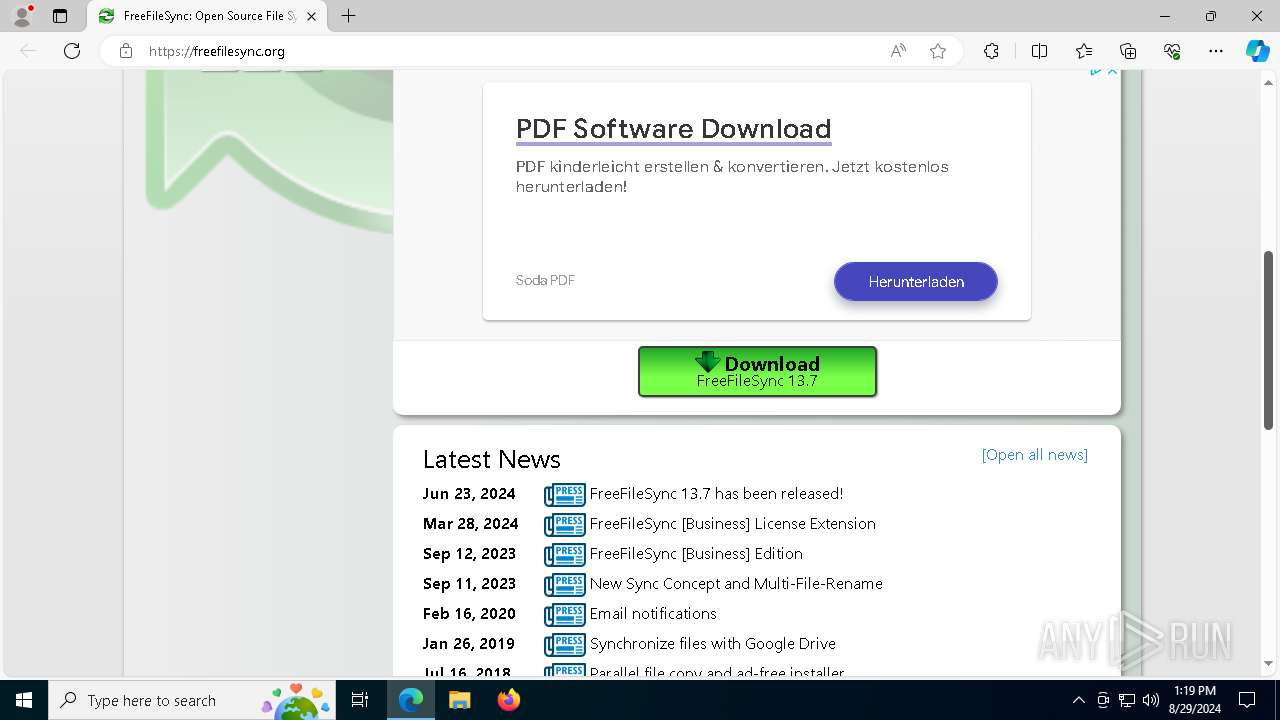Open Email notifications news item
This screenshot has width=1280, height=720.
[653, 614]
